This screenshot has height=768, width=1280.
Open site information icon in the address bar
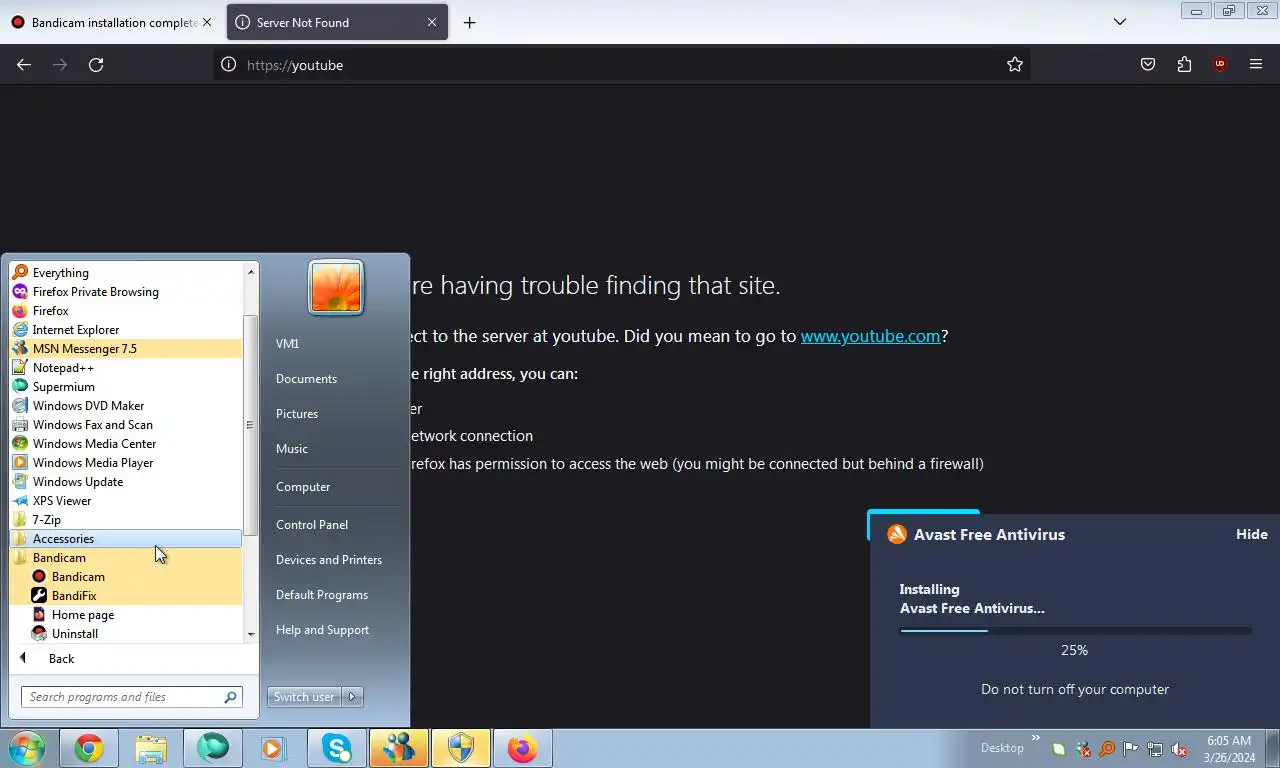pos(228,65)
